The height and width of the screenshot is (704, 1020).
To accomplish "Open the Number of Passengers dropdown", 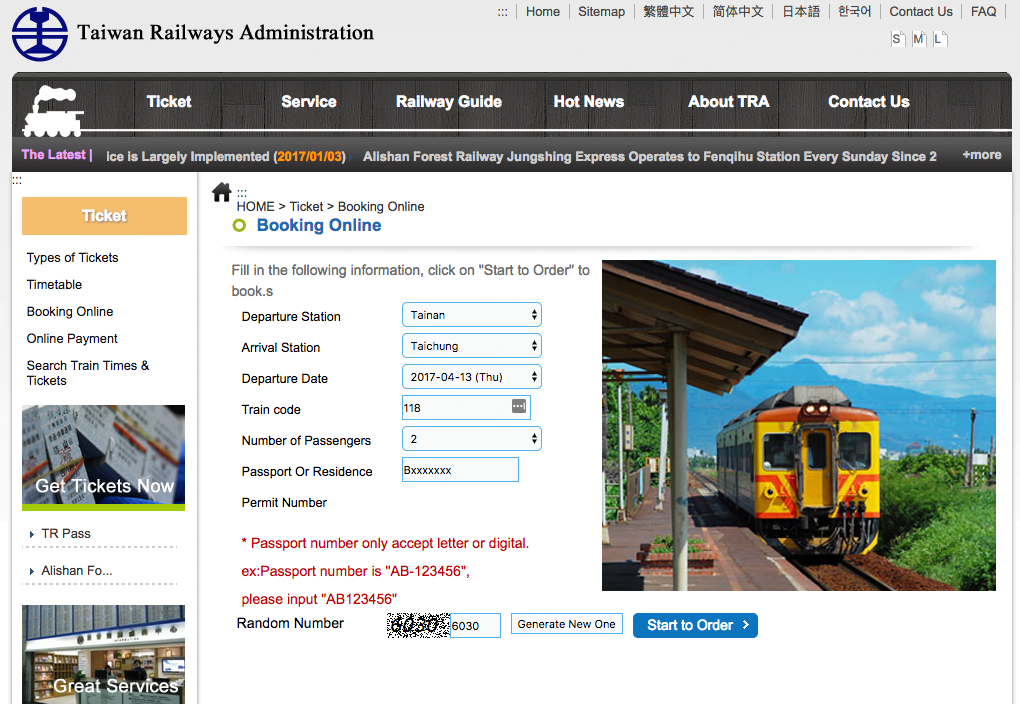I will tap(472, 439).
